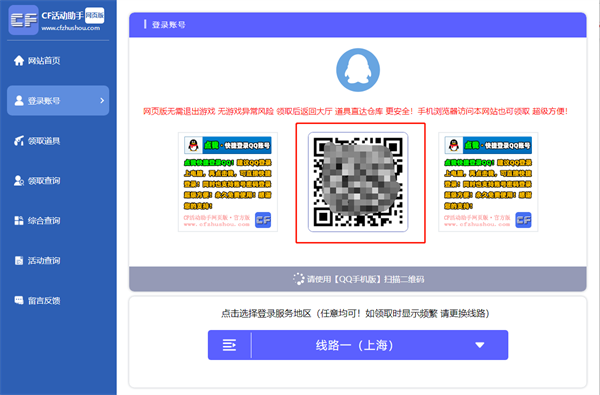Click the 登录账号 panel header title
The width and height of the screenshot is (600, 395).
coord(168,25)
